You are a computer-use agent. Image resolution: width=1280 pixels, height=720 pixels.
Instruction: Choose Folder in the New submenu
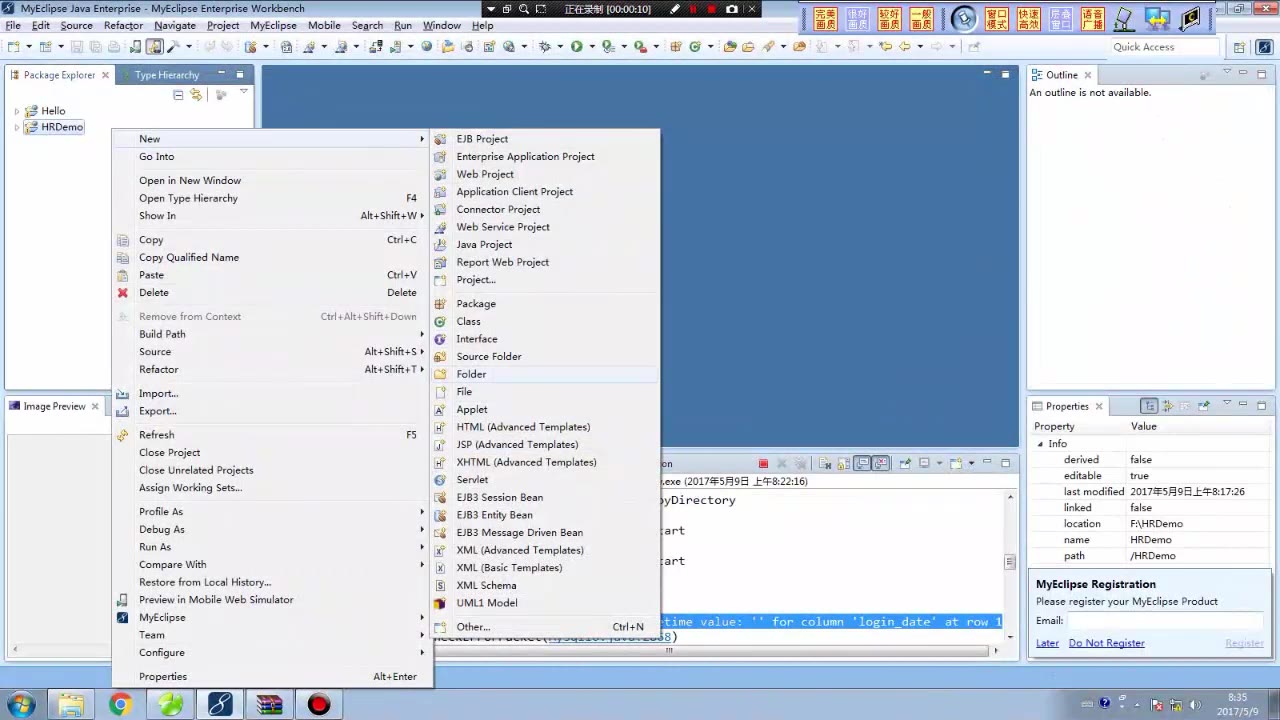click(545, 374)
